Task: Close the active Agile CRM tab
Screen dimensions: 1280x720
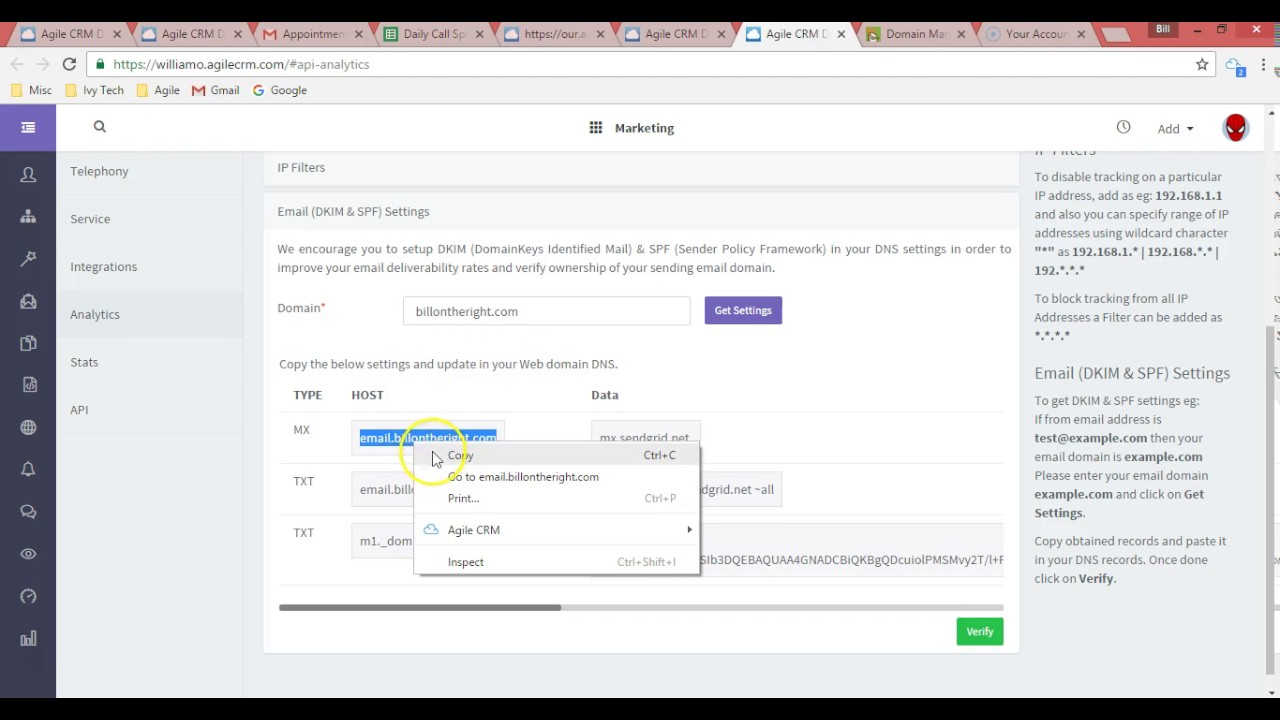Action: pos(841,34)
